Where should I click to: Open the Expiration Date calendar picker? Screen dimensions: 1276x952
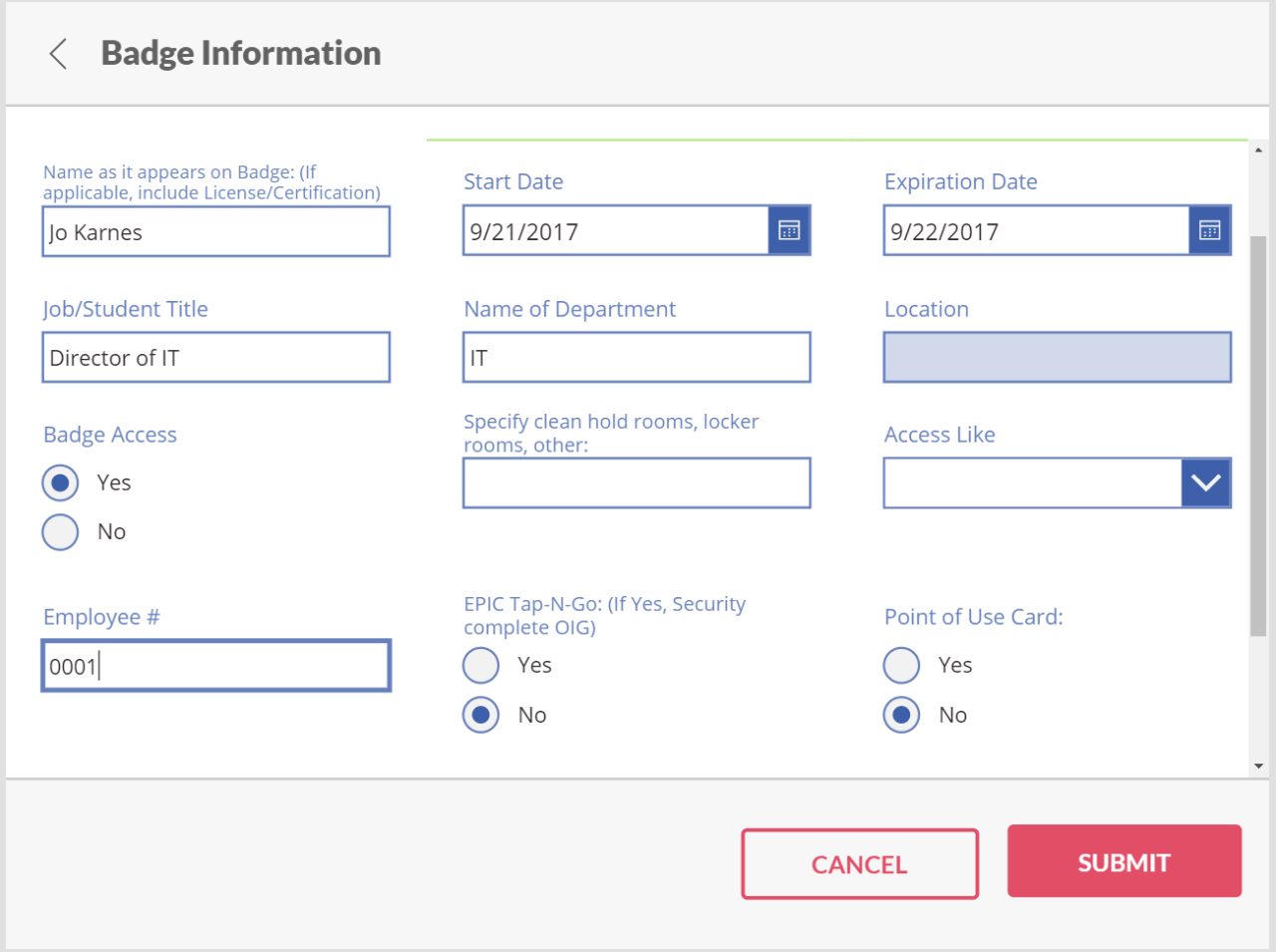point(1209,231)
